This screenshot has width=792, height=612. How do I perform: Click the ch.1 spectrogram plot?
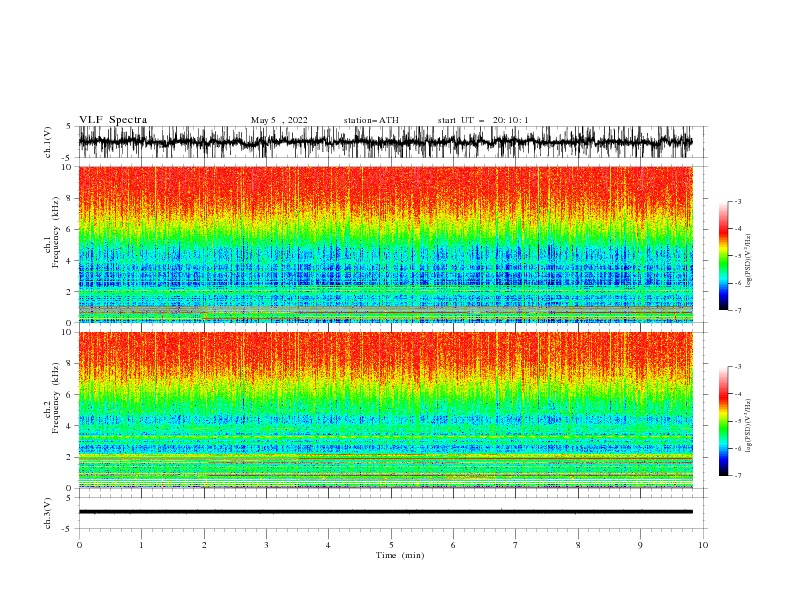pyautogui.click(x=385, y=244)
